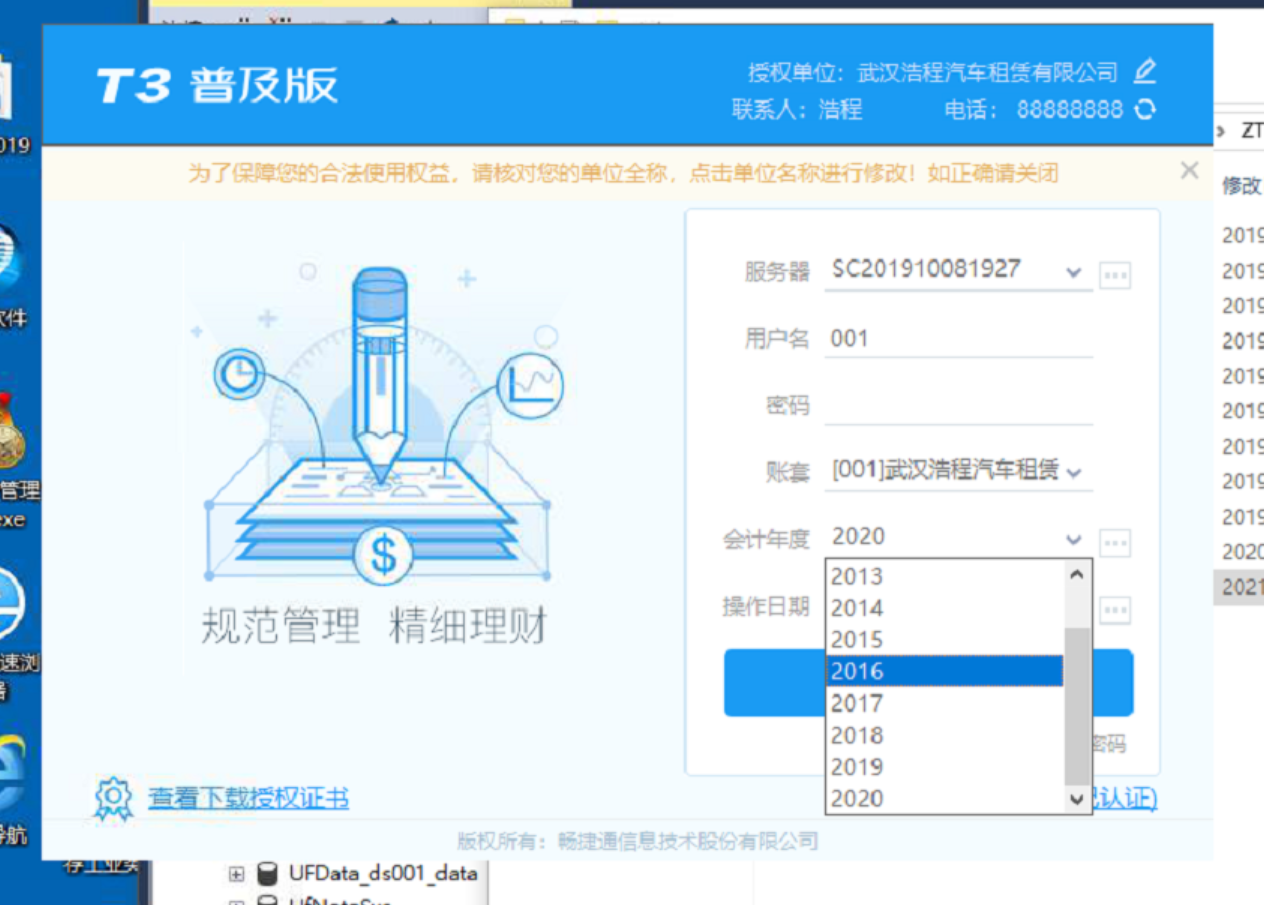Select 2019 from the year list

click(x=945, y=767)
